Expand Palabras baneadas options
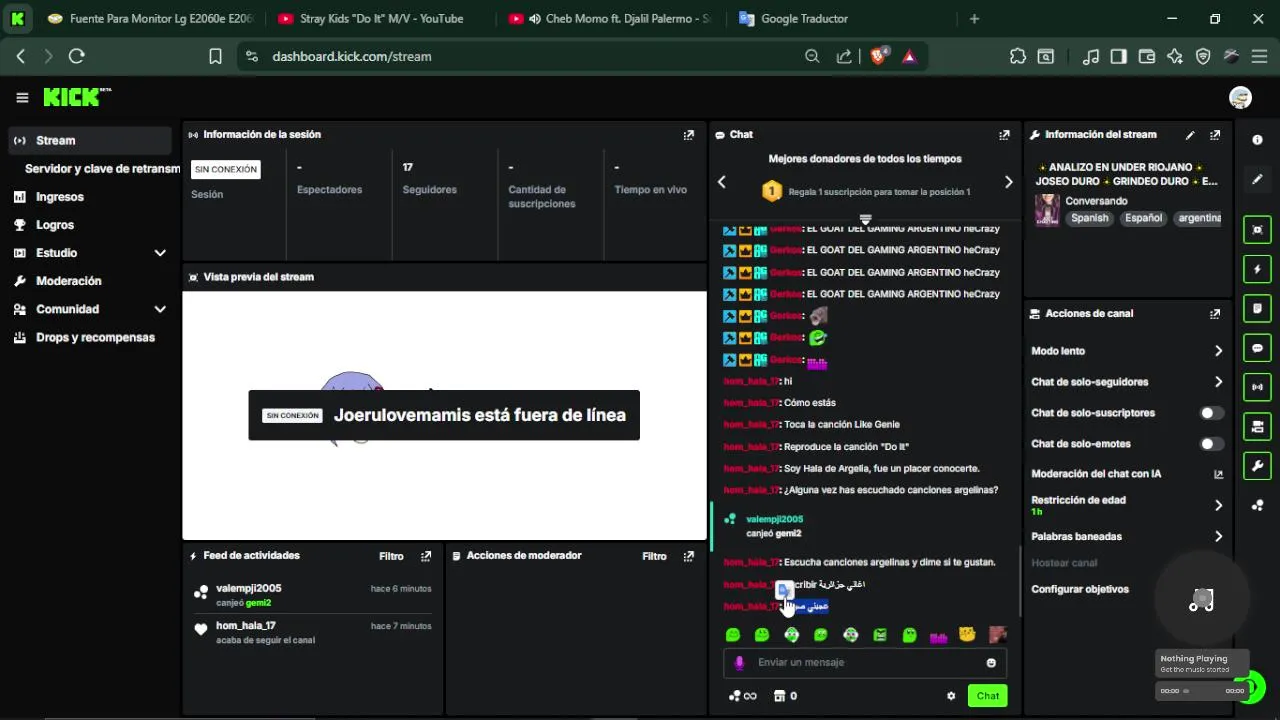Image resolution: width=1280 pixels, height=720 pixels. coord(1218,537)
